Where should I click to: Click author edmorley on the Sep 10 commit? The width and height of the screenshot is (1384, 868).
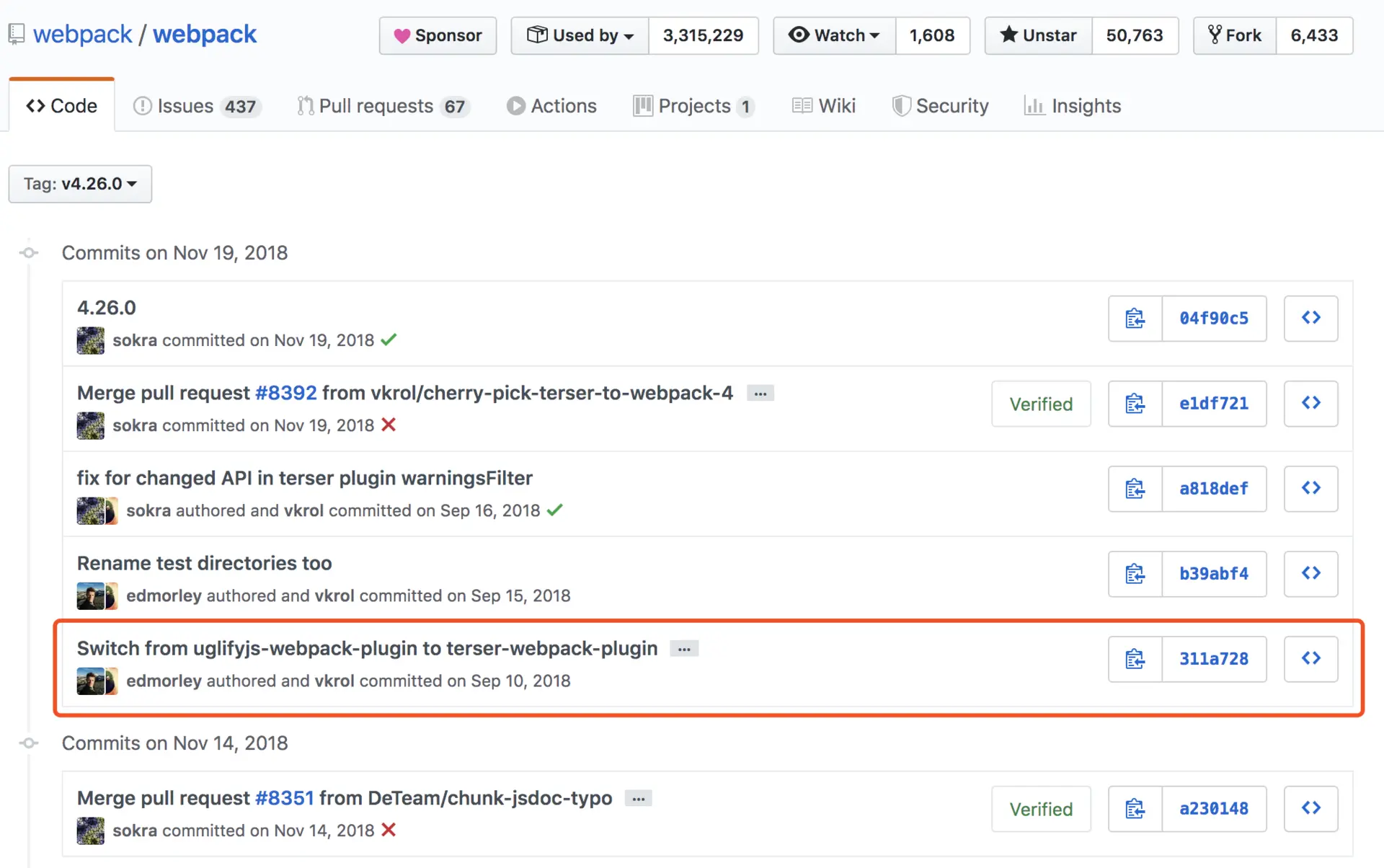(164, 681)
